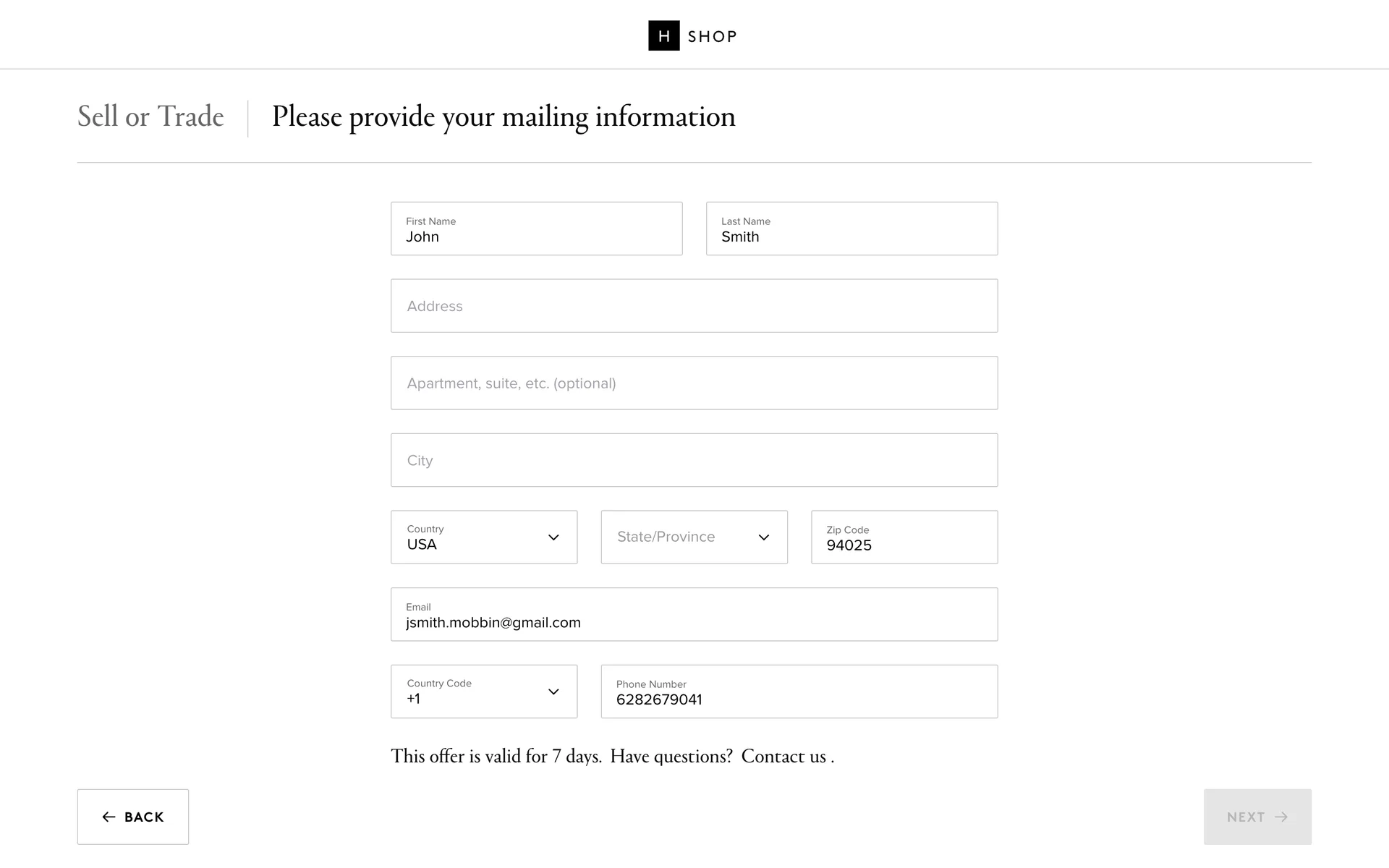Open the Country Code dropdown
This screenshot has height=868, width=1389.
coord(483,692)
